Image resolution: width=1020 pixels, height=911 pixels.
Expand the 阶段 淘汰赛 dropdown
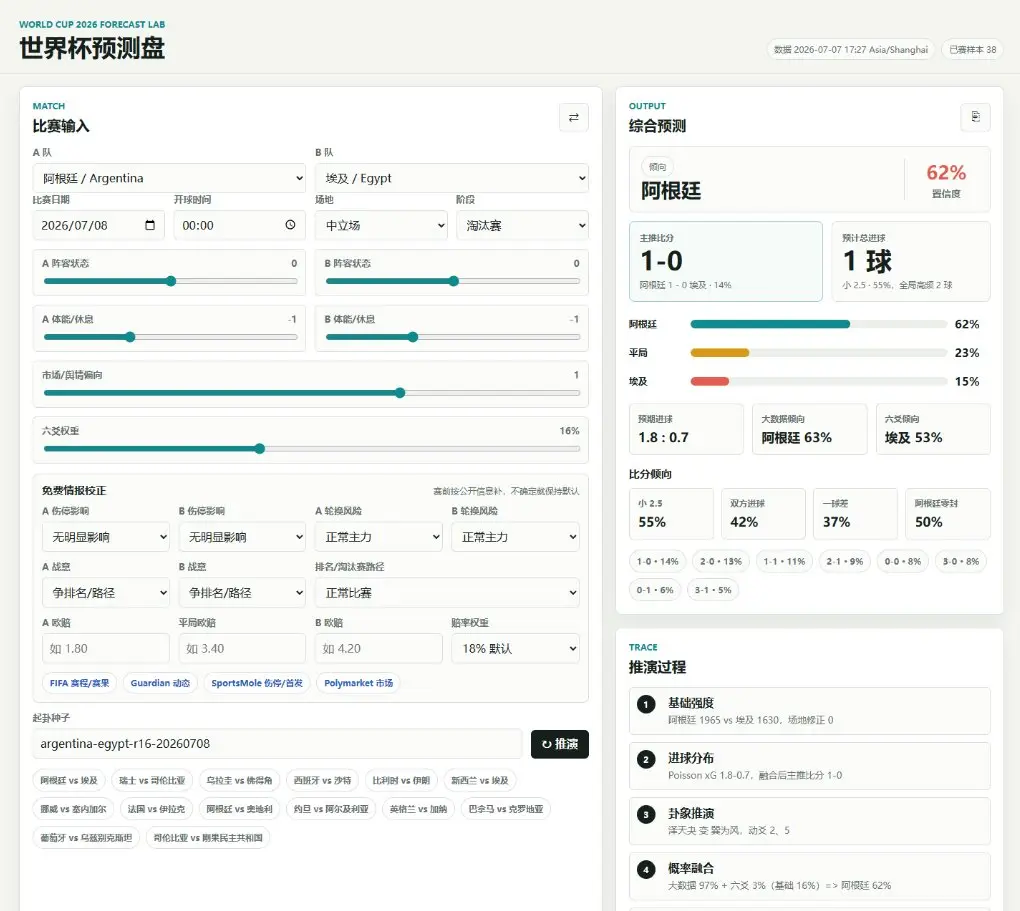point(522,225)
